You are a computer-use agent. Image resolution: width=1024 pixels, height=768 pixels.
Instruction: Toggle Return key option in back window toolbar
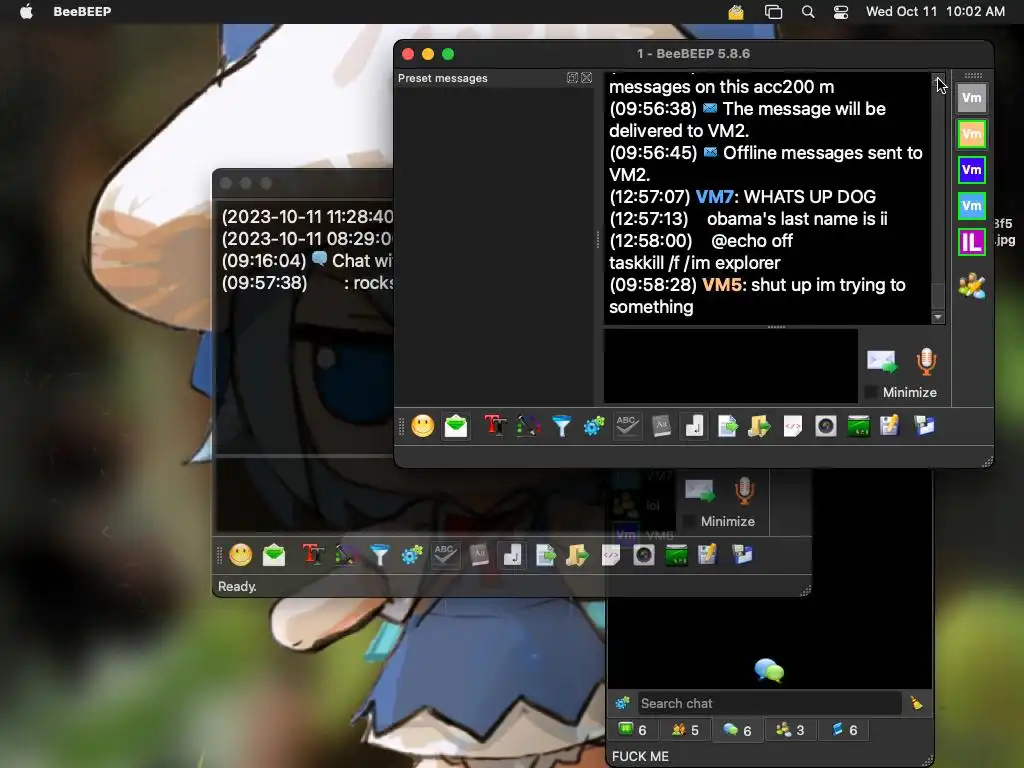(x=512, y=555)
